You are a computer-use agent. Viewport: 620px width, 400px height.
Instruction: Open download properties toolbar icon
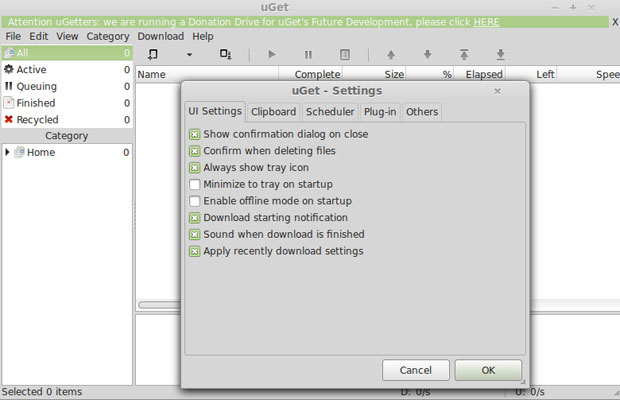[345, 55]
